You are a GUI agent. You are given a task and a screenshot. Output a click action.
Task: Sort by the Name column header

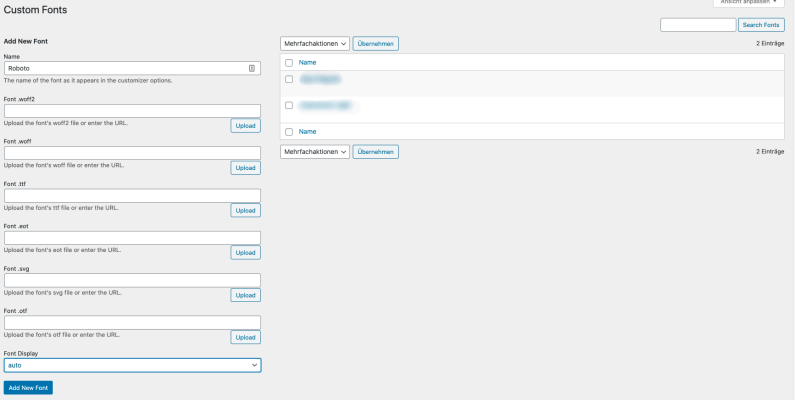click(x=308, y=62)
